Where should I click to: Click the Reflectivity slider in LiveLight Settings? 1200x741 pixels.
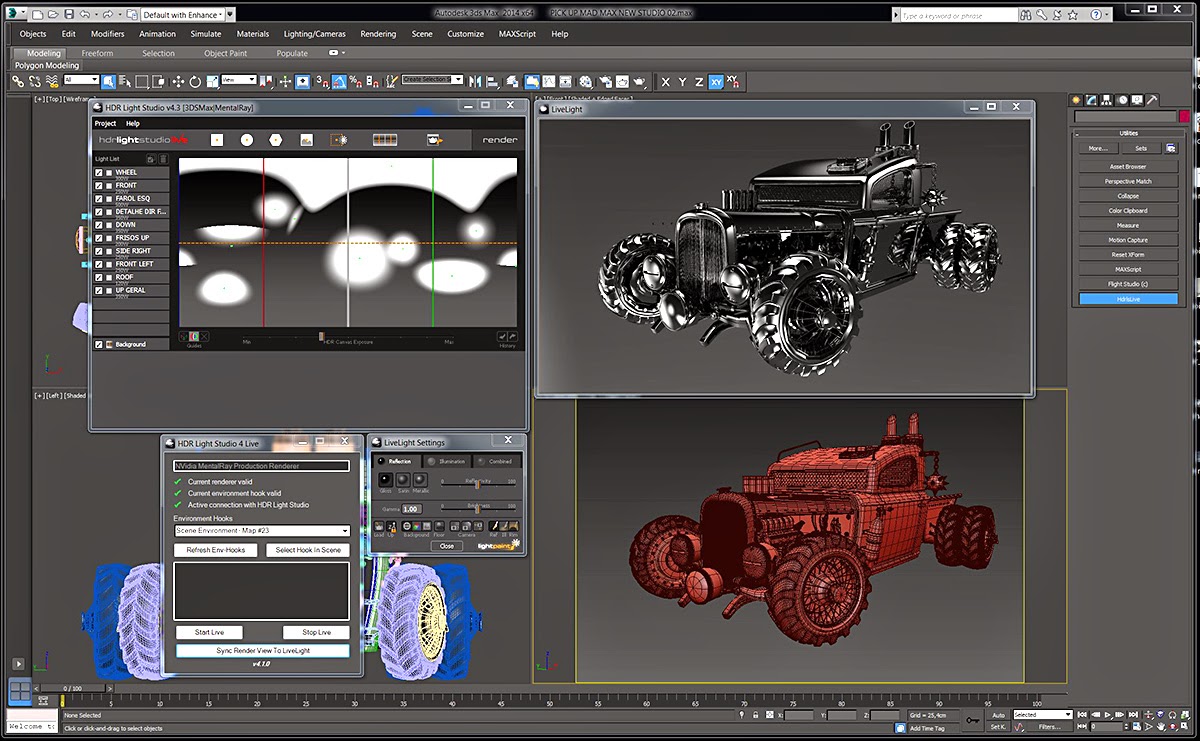pos(478,484)
